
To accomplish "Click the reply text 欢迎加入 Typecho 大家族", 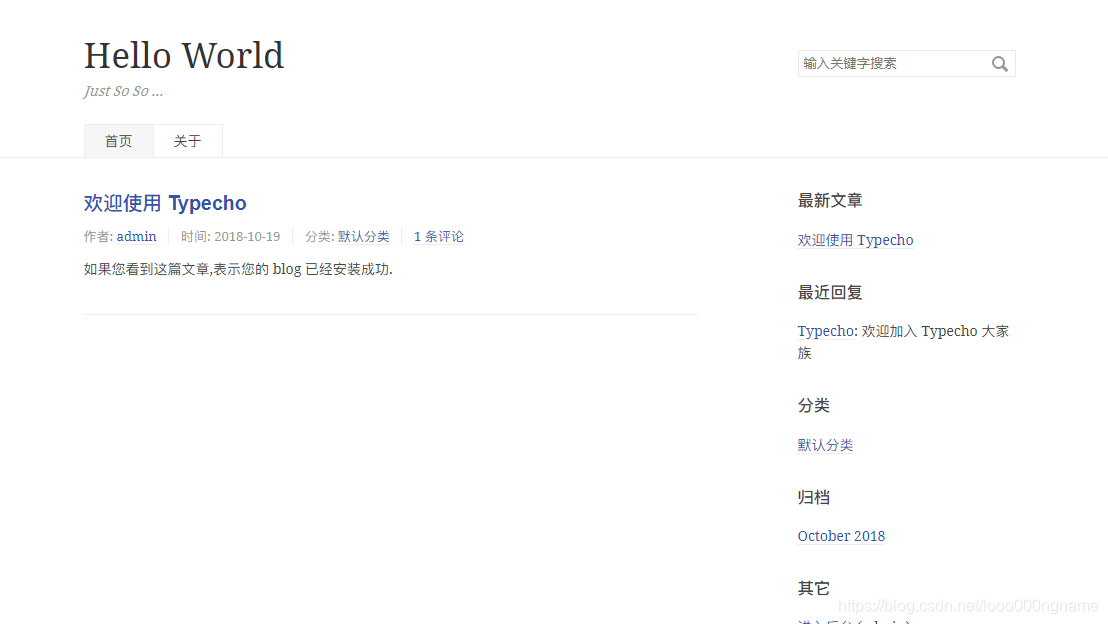I will 903,342.
